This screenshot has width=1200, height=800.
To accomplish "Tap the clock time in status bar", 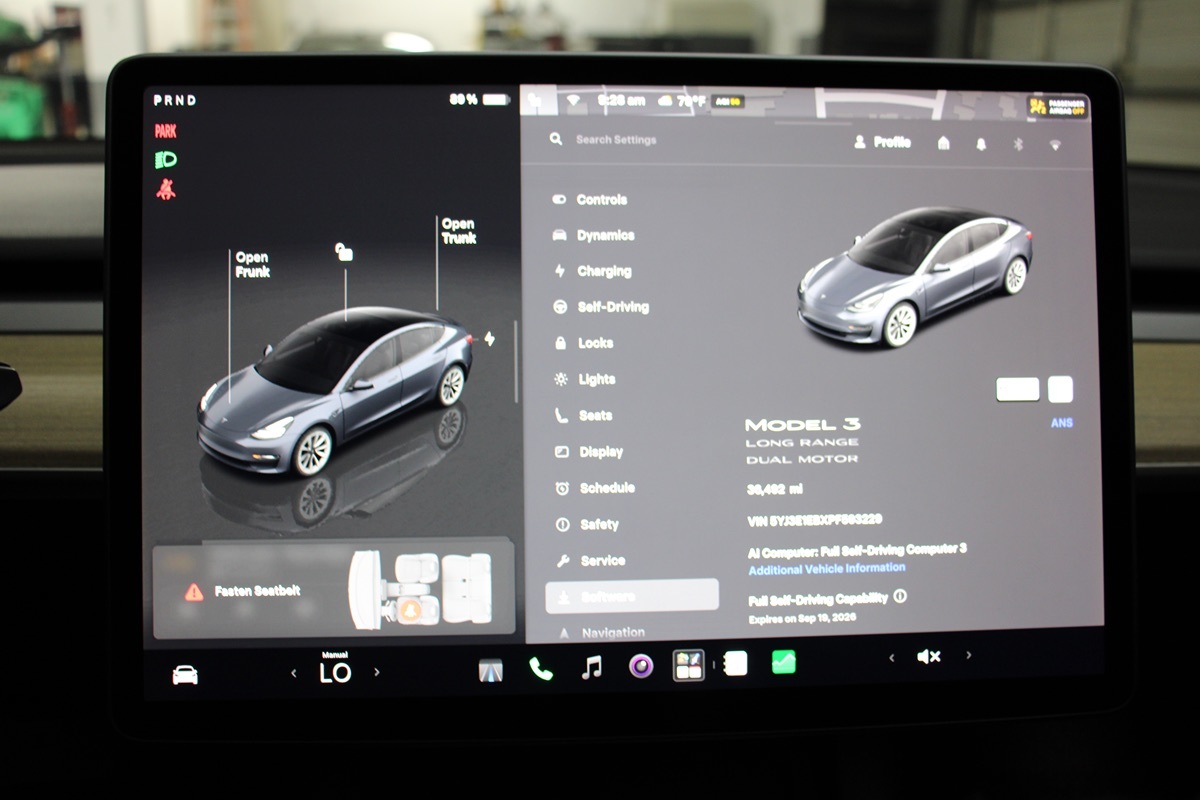I will pos(621,100).
